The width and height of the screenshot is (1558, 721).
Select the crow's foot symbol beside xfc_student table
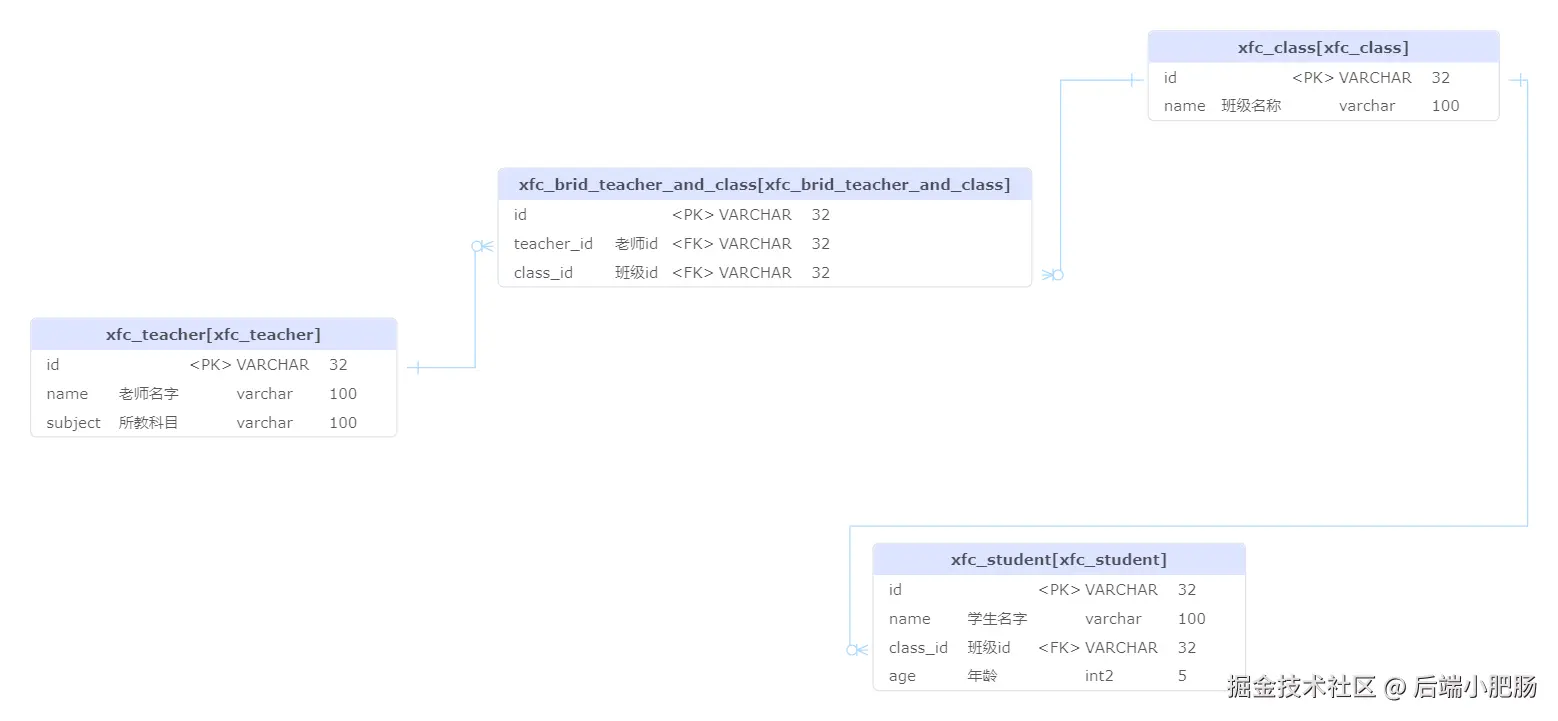coord(857,649)
